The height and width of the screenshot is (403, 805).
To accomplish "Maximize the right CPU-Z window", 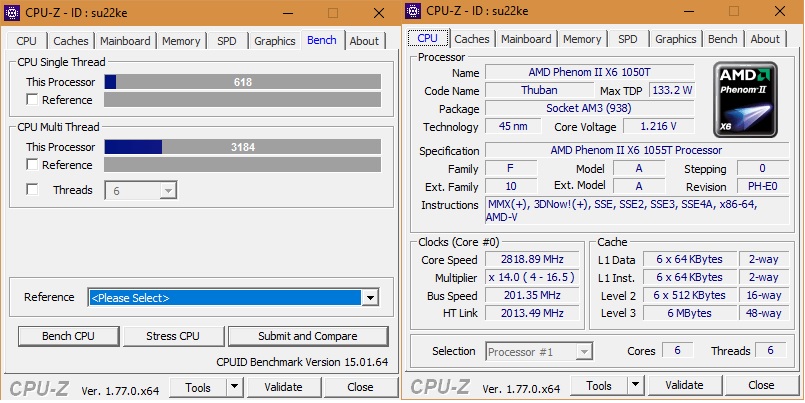I will click(734, 11).
